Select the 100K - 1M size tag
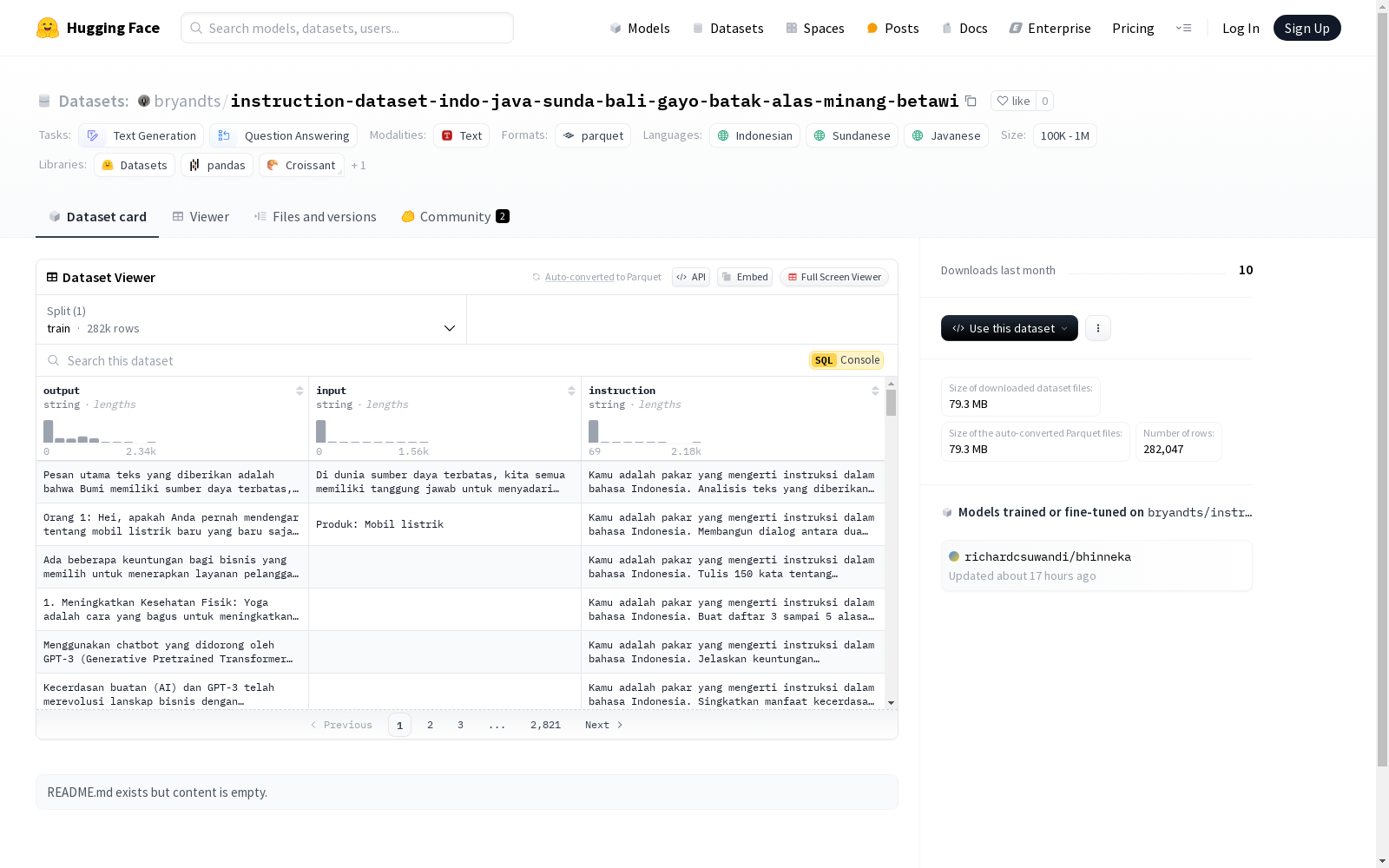This screenshot has width=1389, height=868. (1065, 135)
